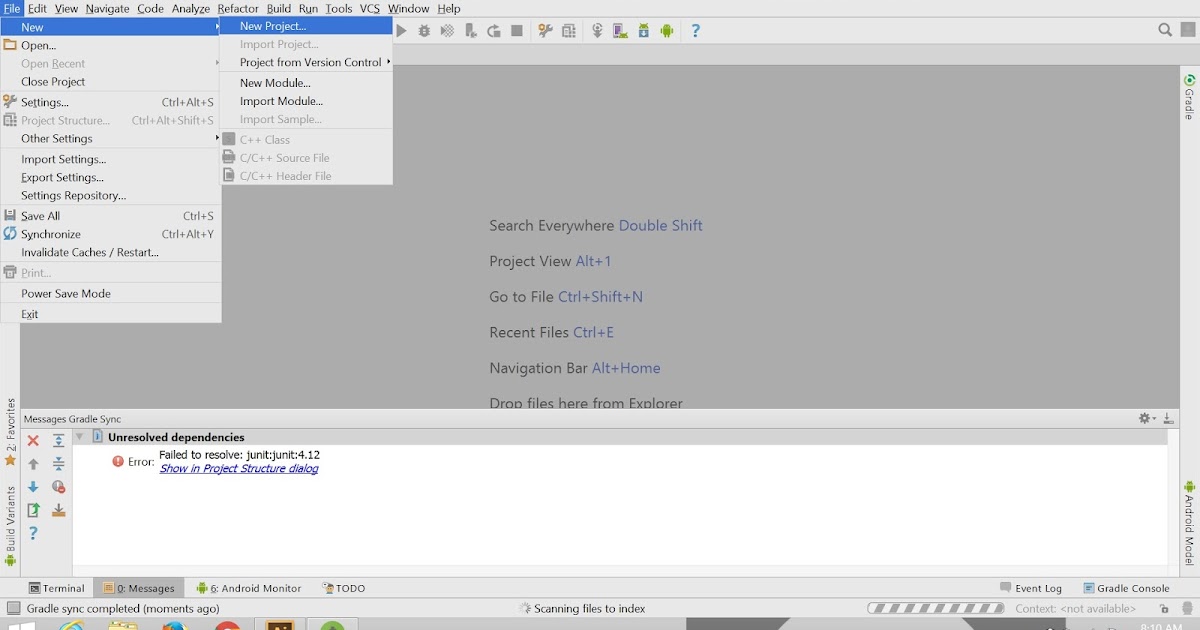
Task: Switch to the Android Monitor tab
Action: (248, 588)
